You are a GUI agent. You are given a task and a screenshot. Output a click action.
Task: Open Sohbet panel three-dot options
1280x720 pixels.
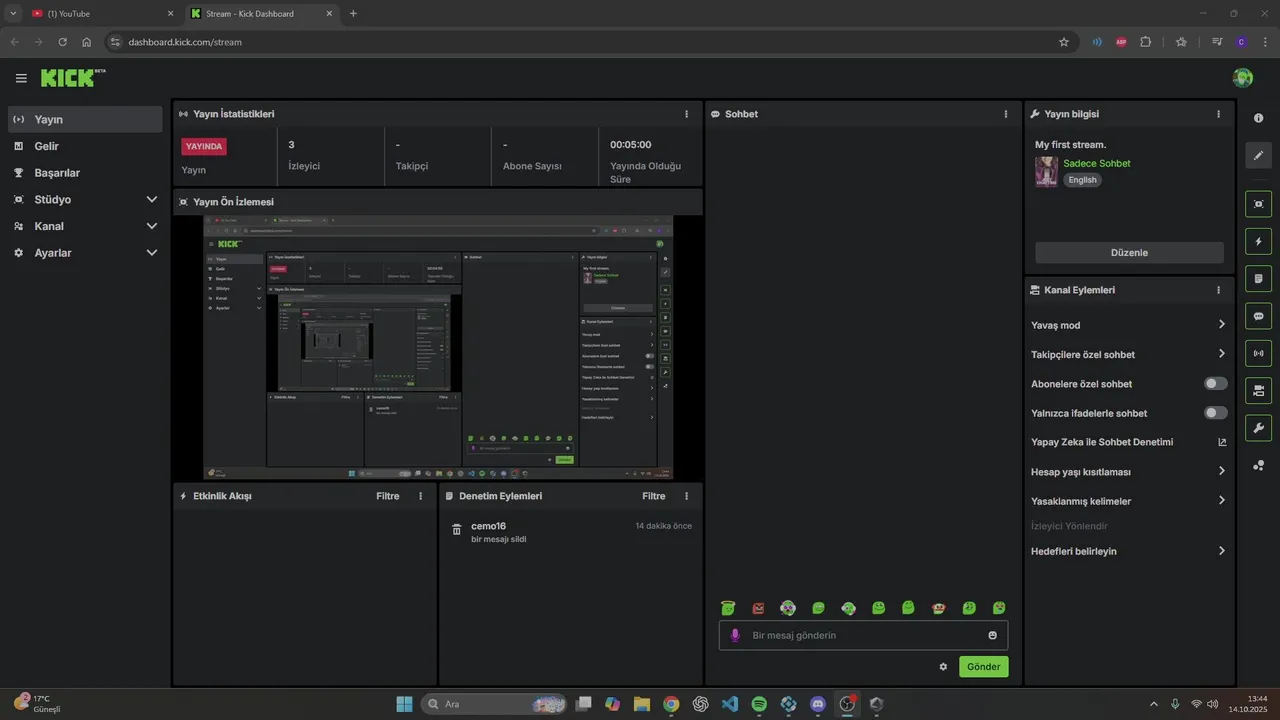click(x=1006, y=114)
